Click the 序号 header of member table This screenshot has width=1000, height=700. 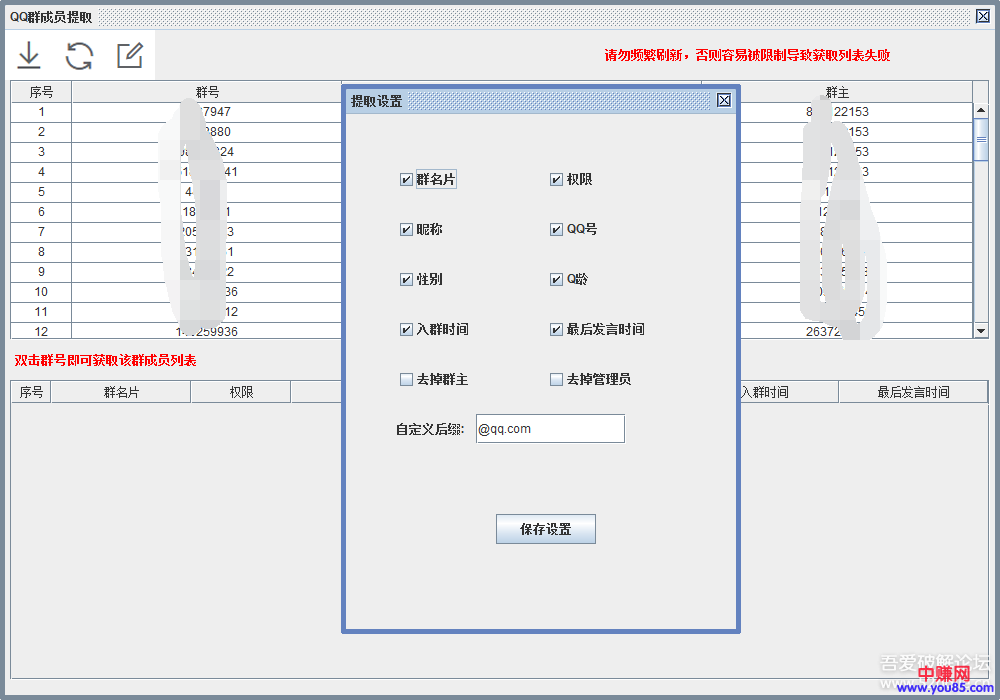31,392
